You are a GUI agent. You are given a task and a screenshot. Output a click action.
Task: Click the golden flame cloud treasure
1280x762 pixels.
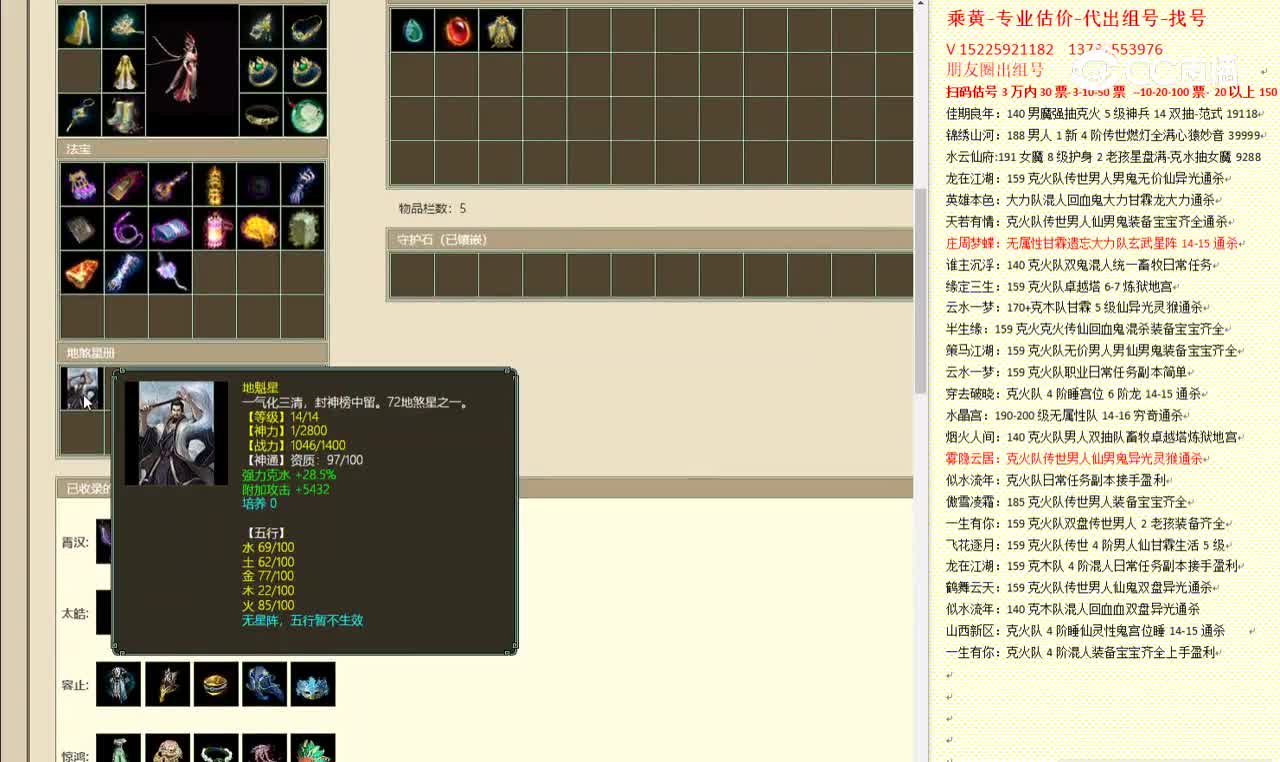[258, 229]
